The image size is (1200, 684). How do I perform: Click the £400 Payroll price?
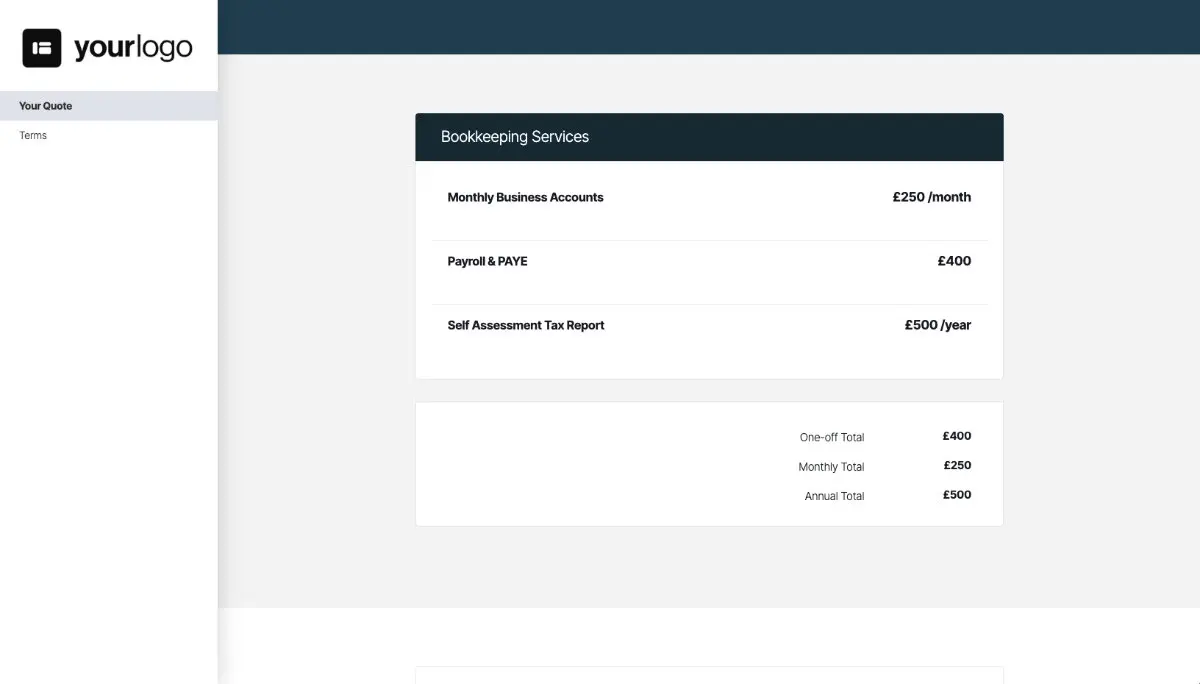[x=954, y=261]
